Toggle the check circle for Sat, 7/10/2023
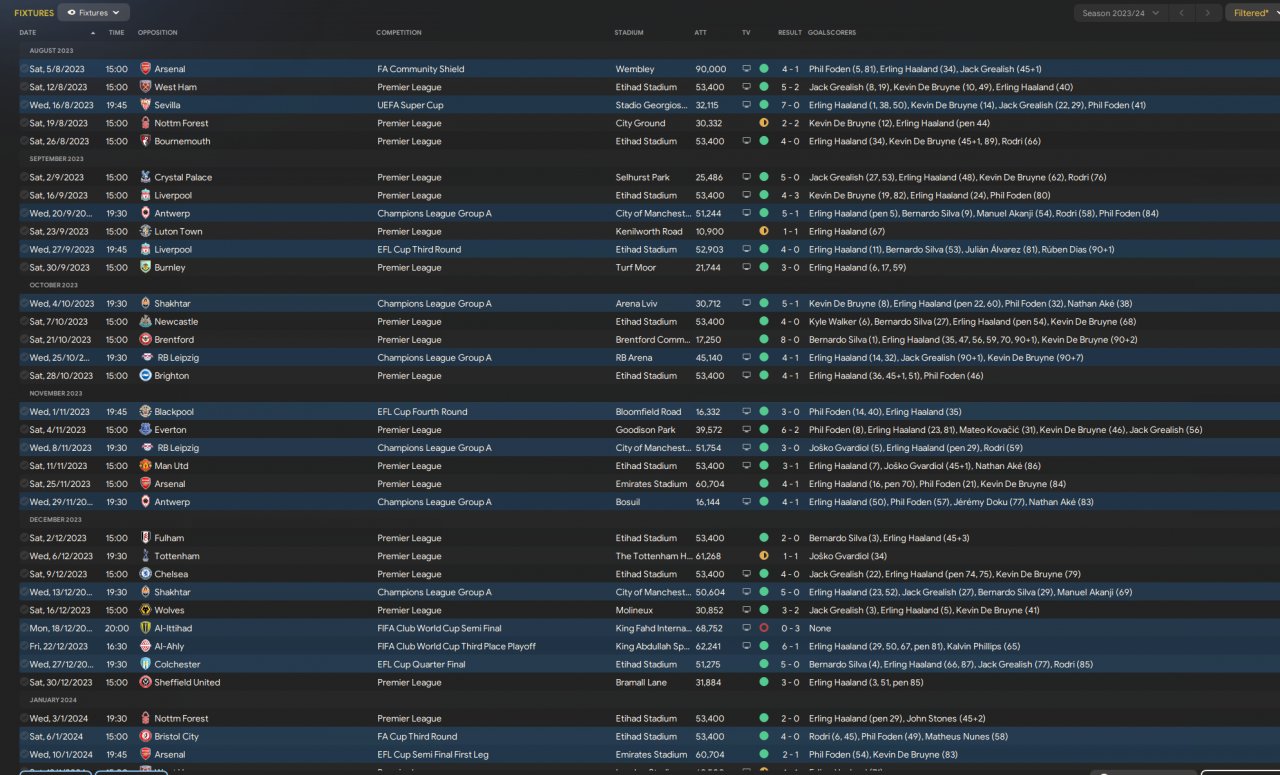The image size is (1280, 775). [x=24, y=321]
